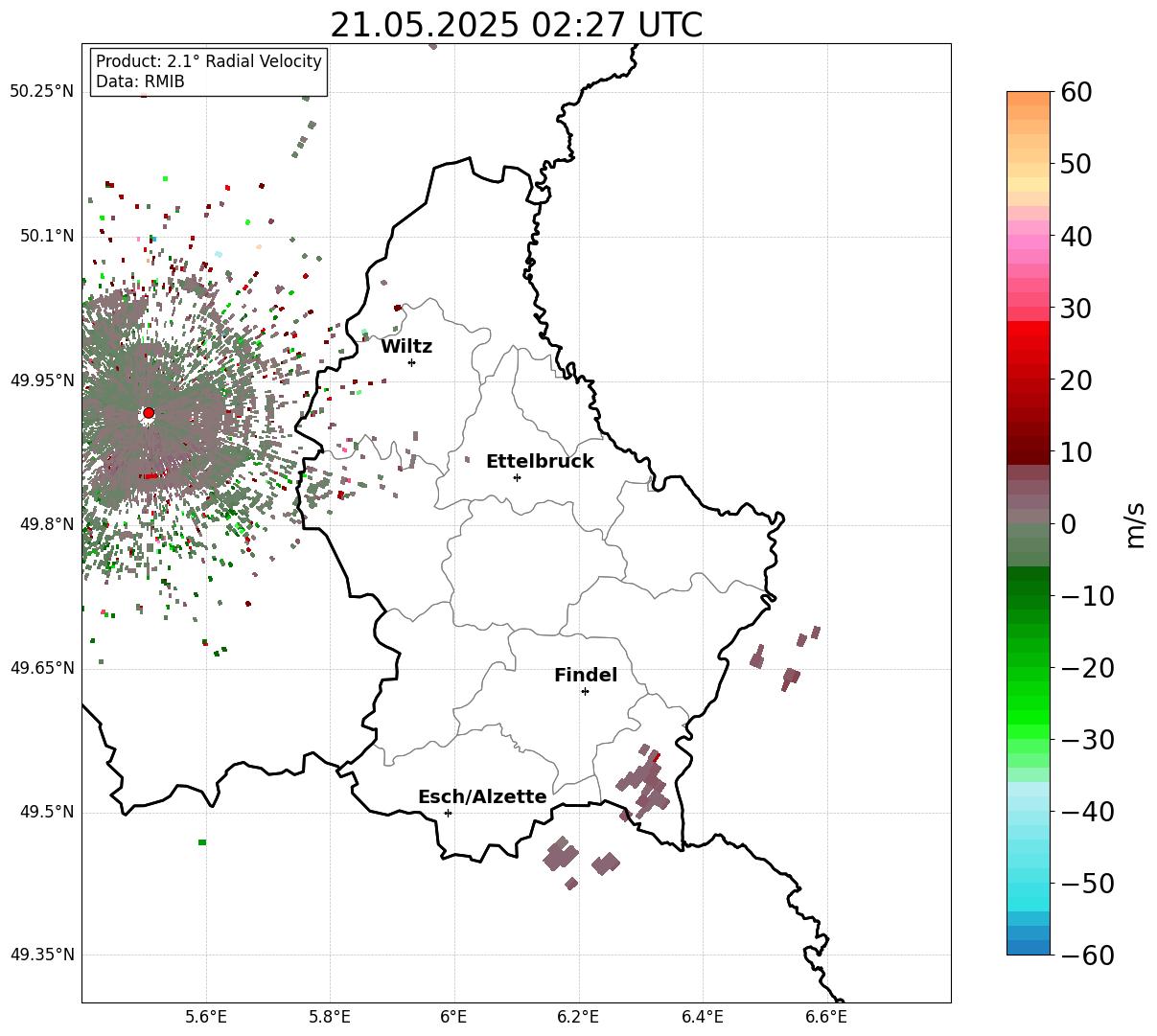Click the pink colorbar segment near 40
The width and height of the screenshot is (1157, 1036).
click(x=1029, y=242)
